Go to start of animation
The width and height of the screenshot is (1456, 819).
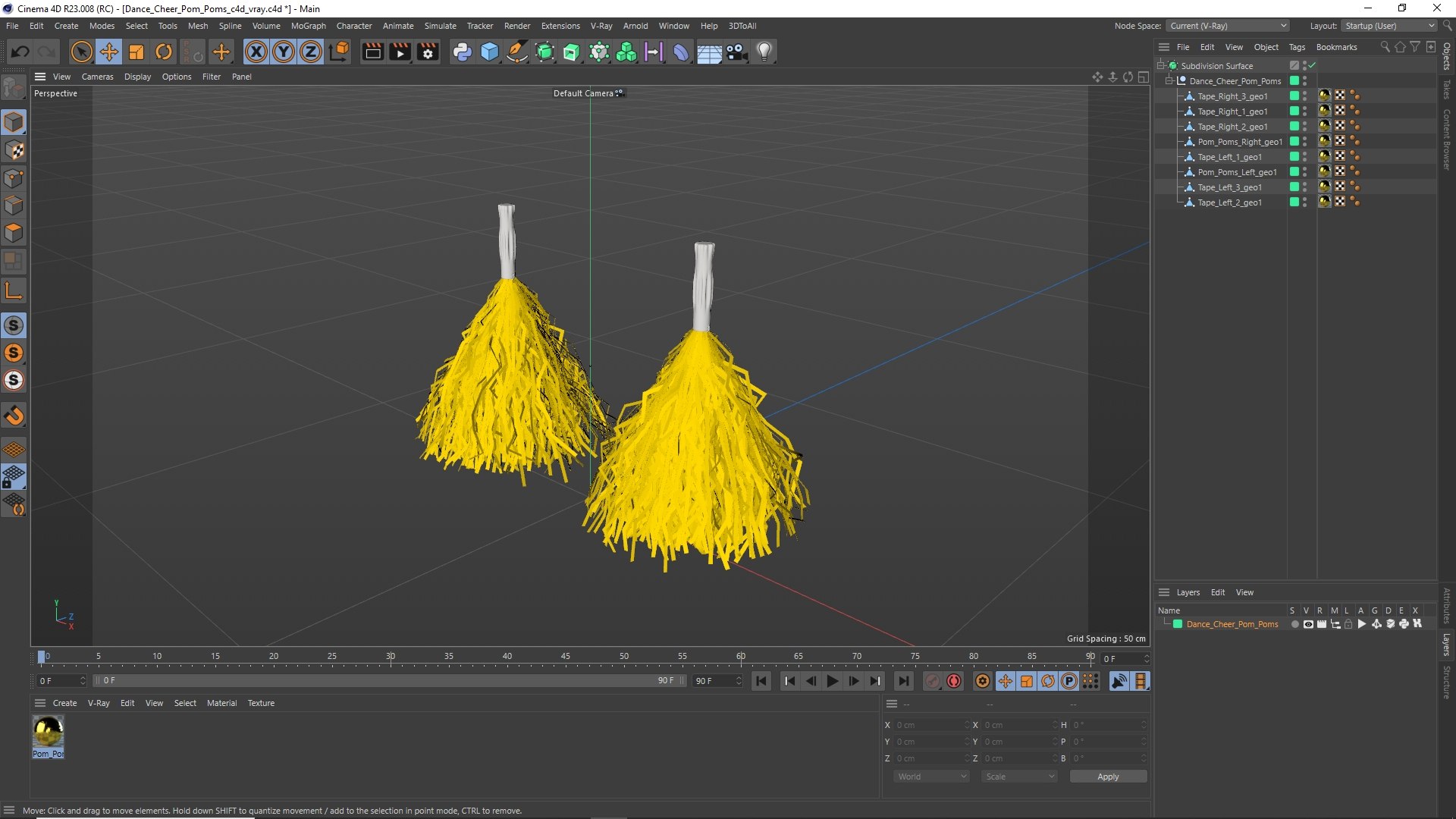[761, 681]
